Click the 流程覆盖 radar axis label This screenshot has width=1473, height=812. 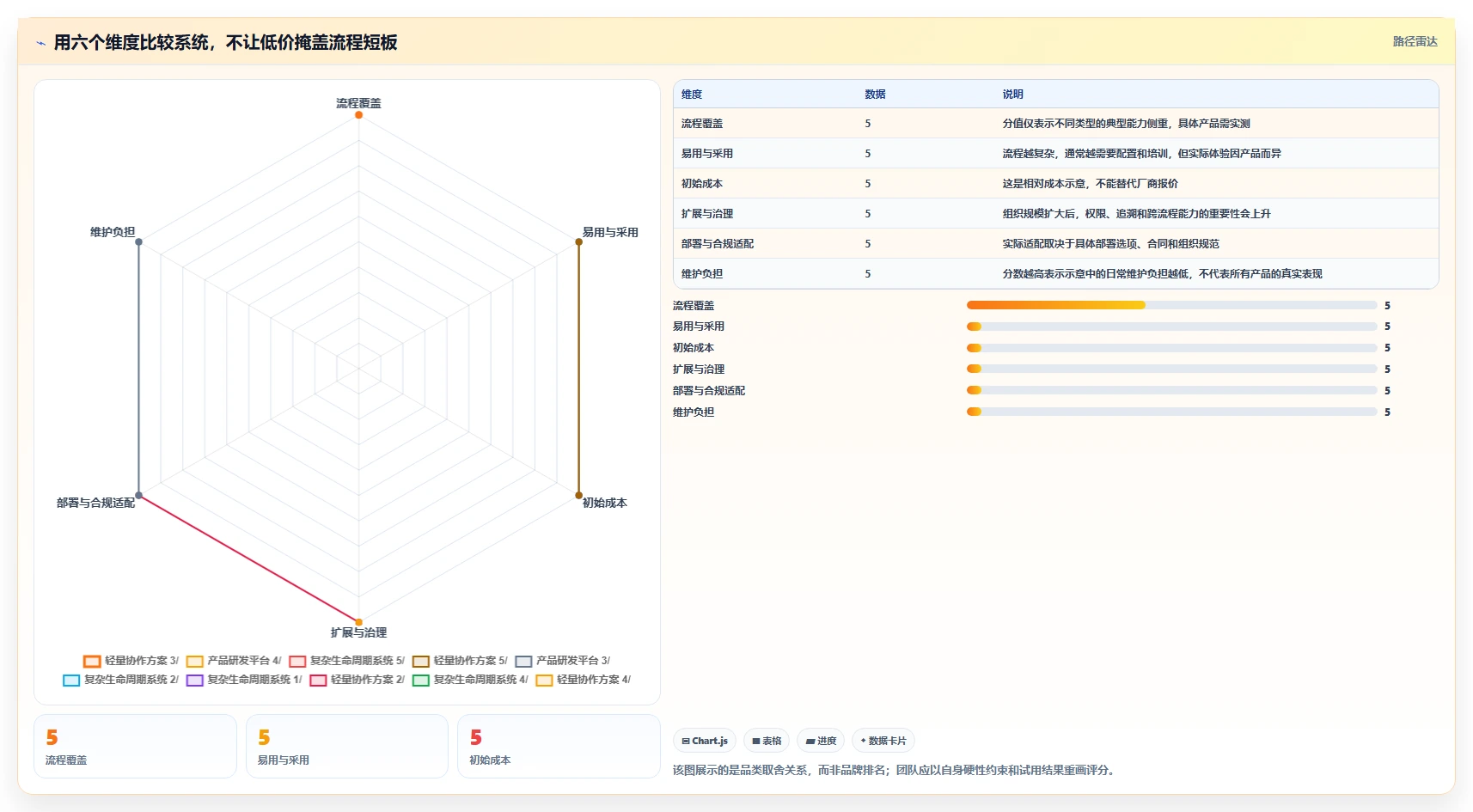pos(358,103)
